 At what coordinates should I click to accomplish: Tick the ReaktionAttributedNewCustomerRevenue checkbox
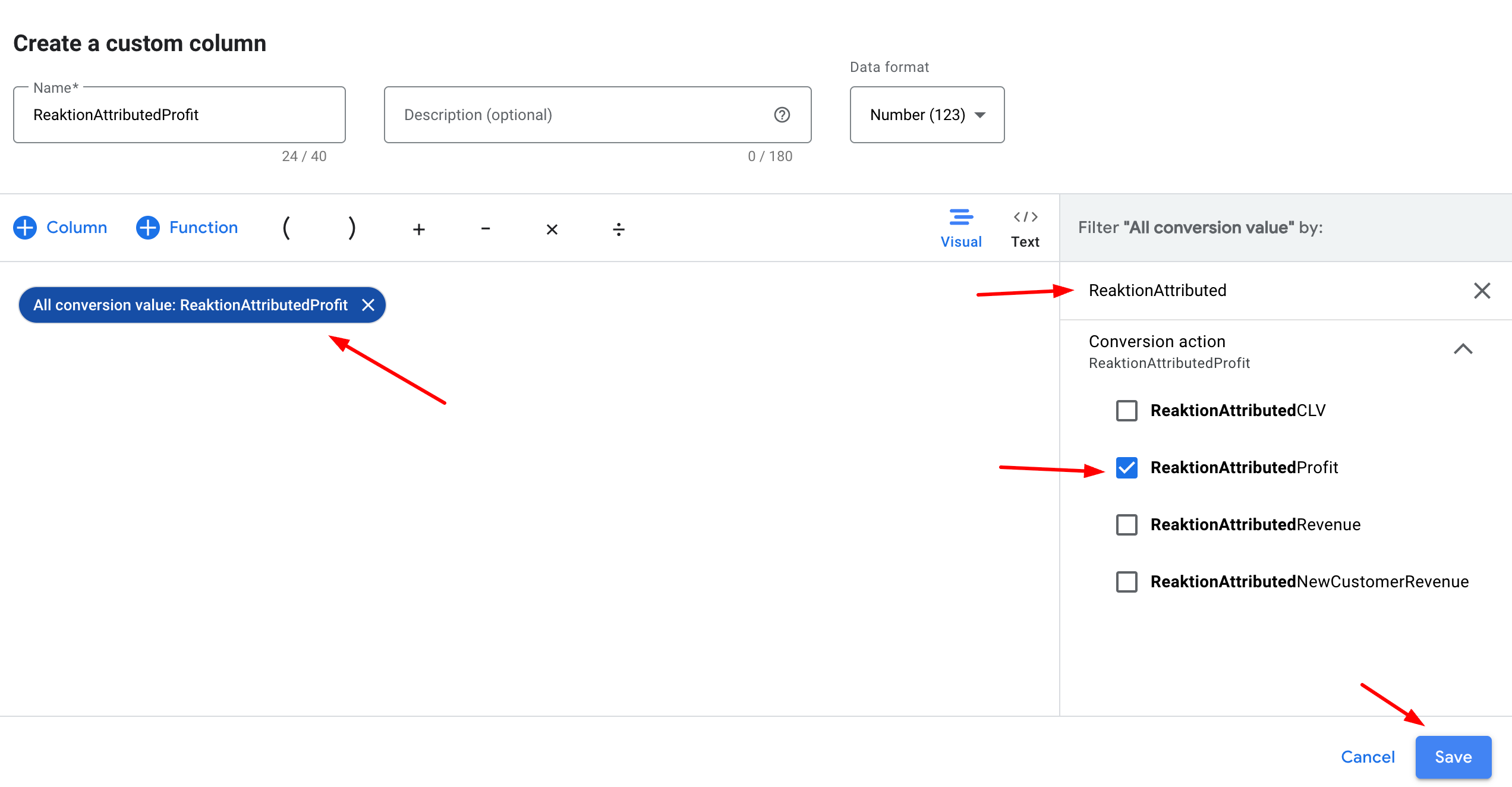(1126, 582)
